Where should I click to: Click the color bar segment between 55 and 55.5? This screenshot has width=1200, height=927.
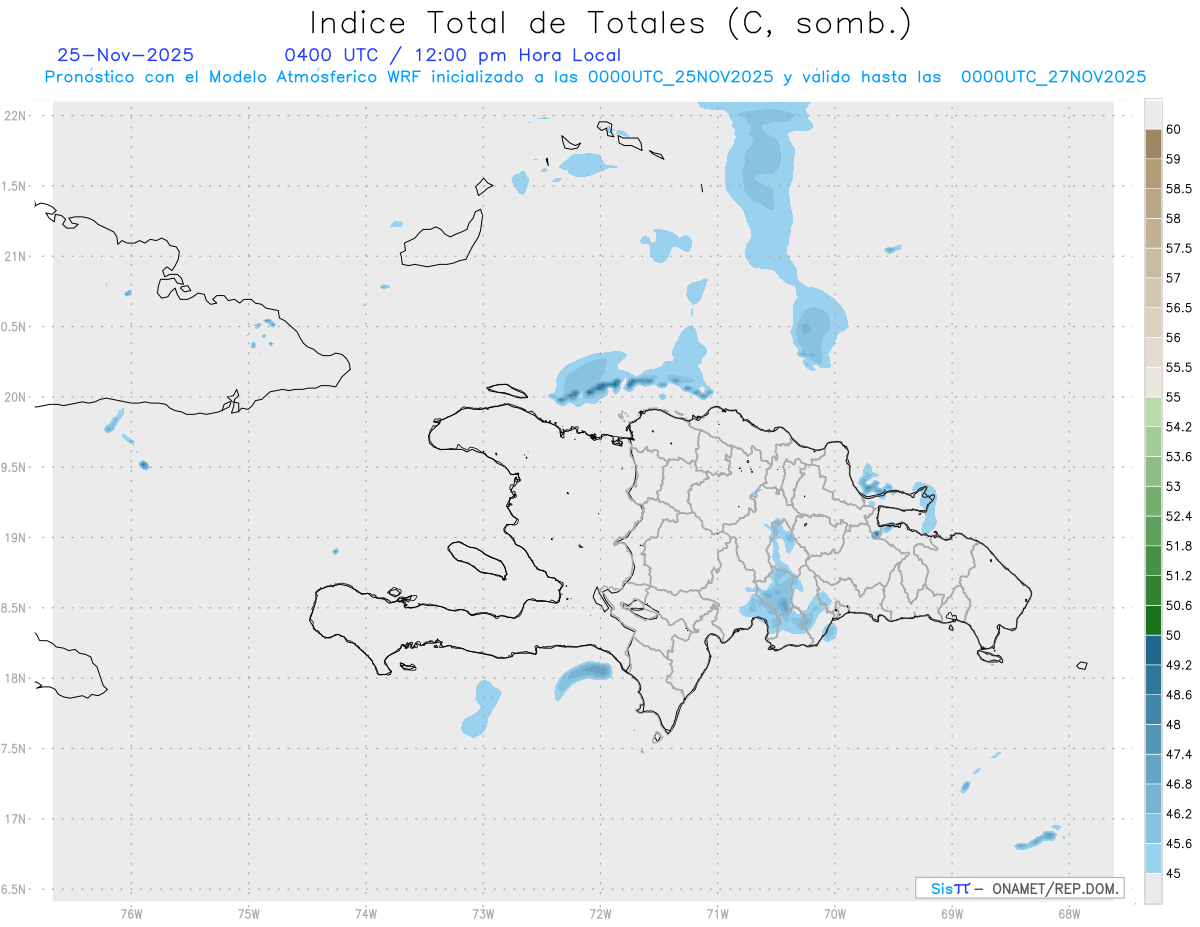[x=1153, y=382]
